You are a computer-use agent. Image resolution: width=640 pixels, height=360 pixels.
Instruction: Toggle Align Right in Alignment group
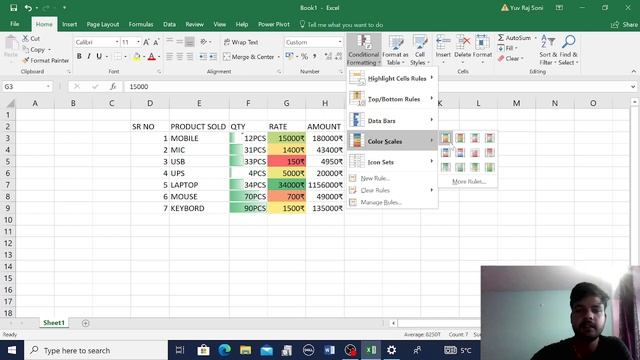pyautogui.click(x=189, y=57)
